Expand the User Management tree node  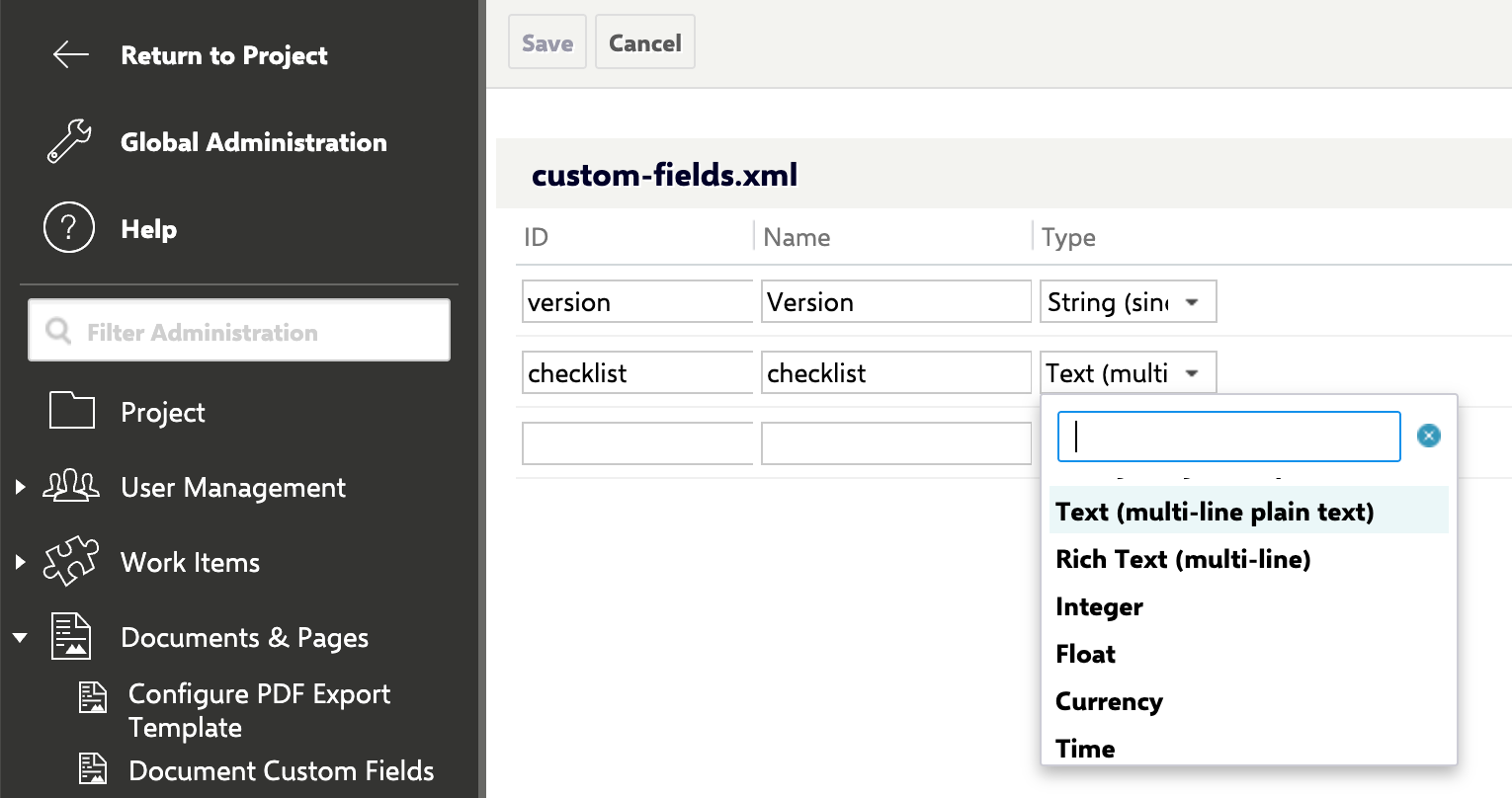click(21, 487)
